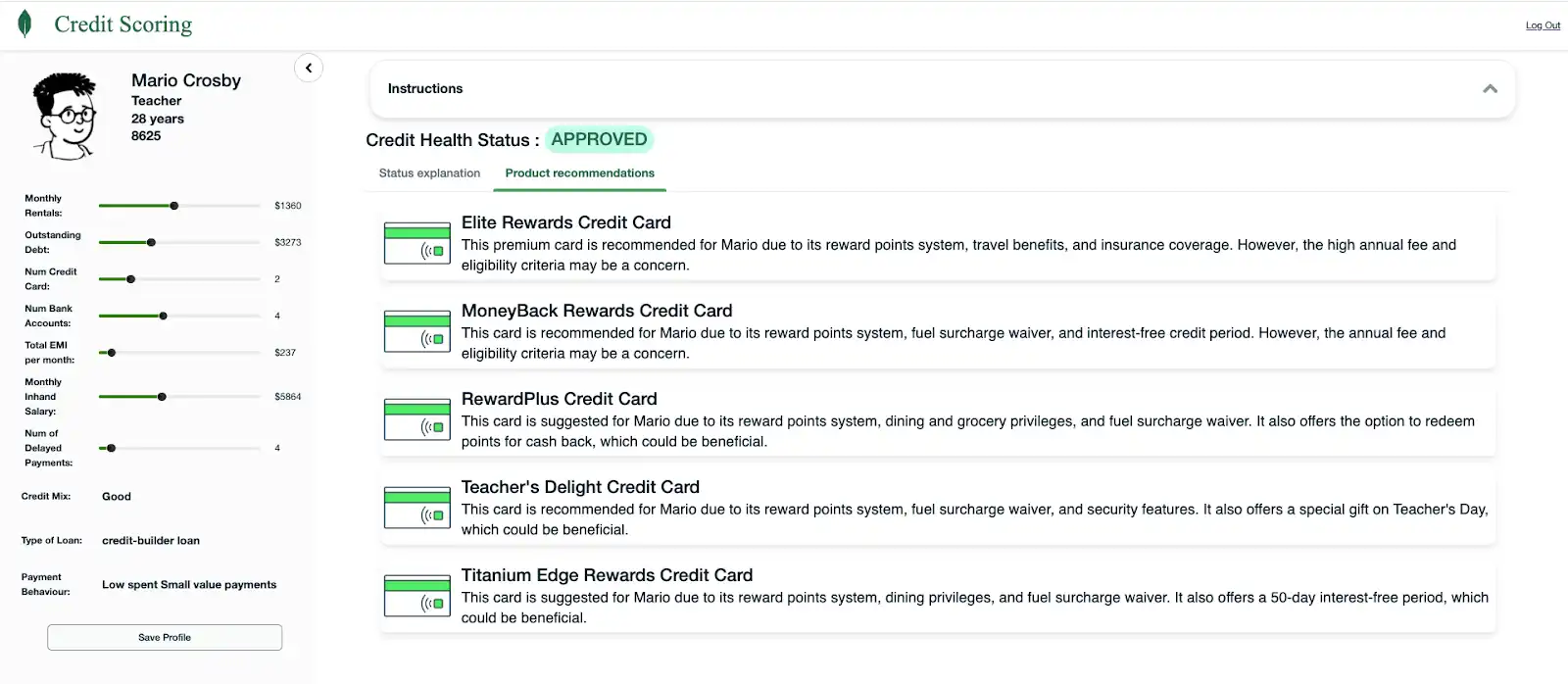Click the Elite Rewards Credit Card icon
1568x684 pixels.
tap(417, 243)
